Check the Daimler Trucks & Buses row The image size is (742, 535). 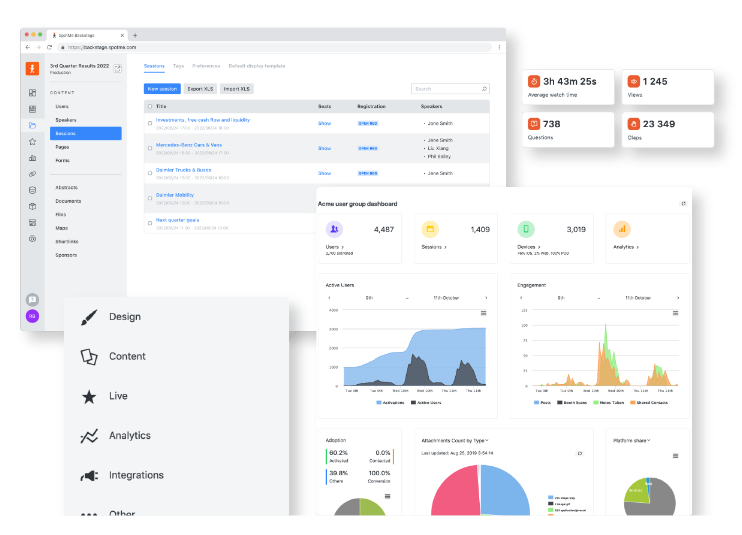pos(150,173)
